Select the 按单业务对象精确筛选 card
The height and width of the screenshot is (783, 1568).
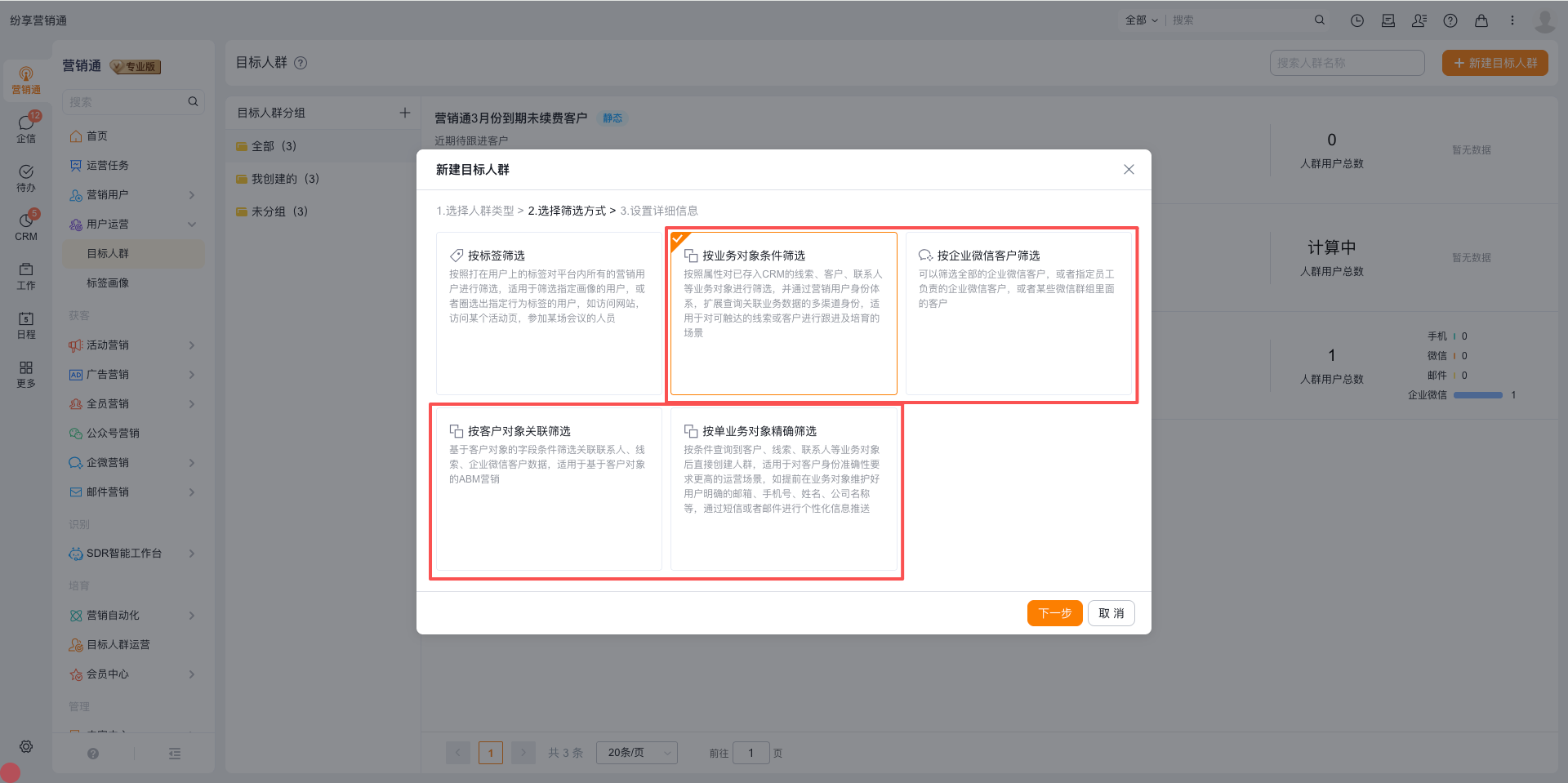pyautogui.click(x=784, y=489)
